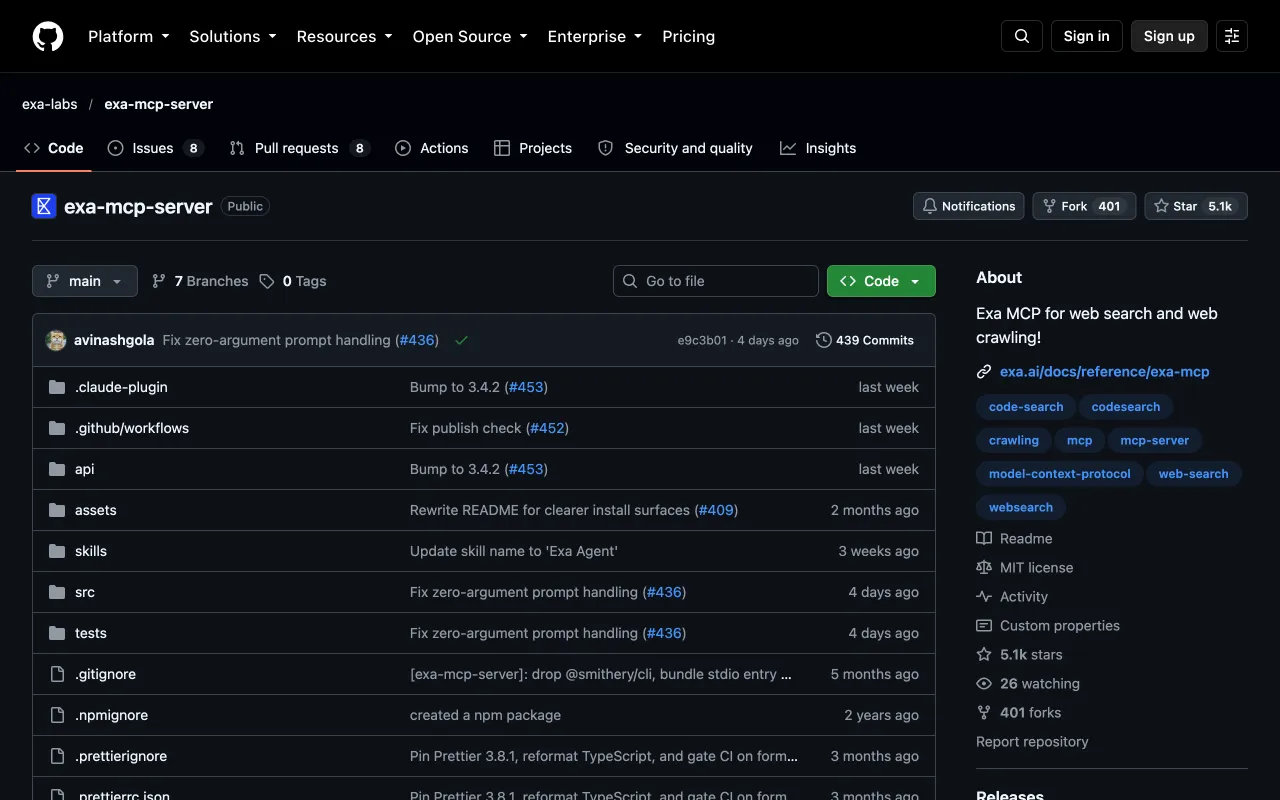Open the .prettierignore file
Screen dimensions: 1280x800
(x=121, y=756)
